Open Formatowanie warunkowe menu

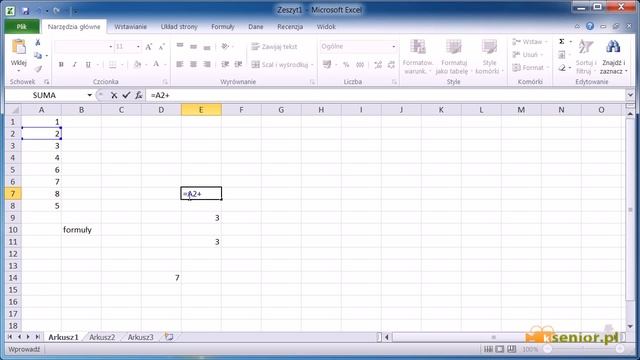(418, 56)
